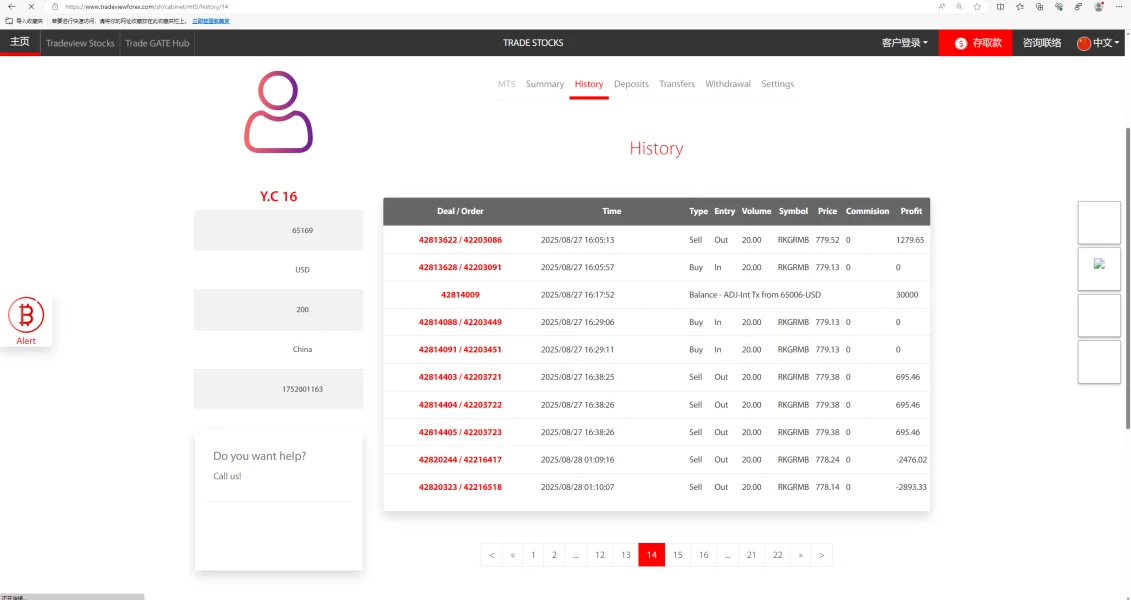The height and width of the screenshot is (600, 1131).
Task: Go to page 15 of history
Action: point(677,555)
